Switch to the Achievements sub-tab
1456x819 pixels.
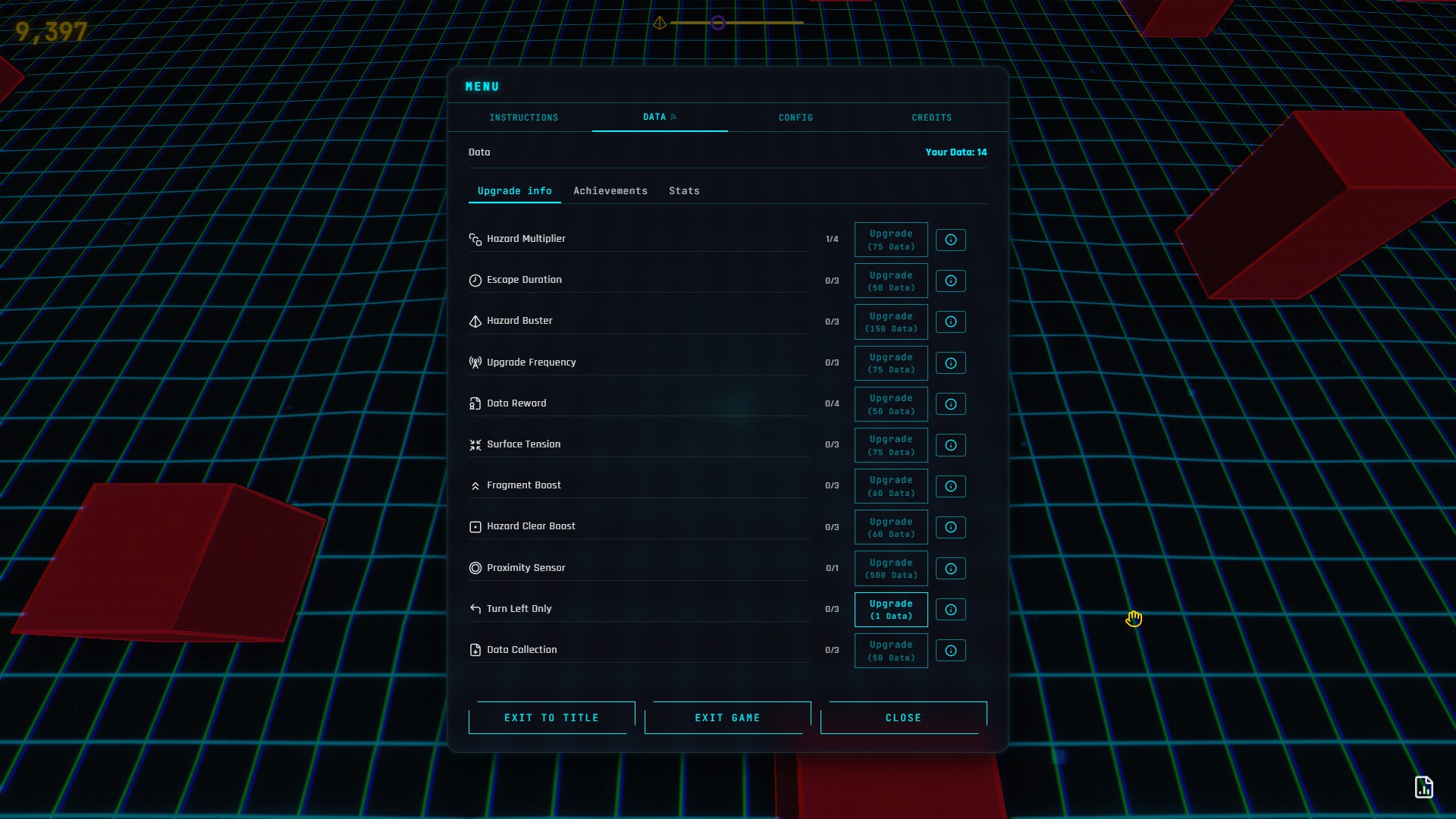click(610, 191)
